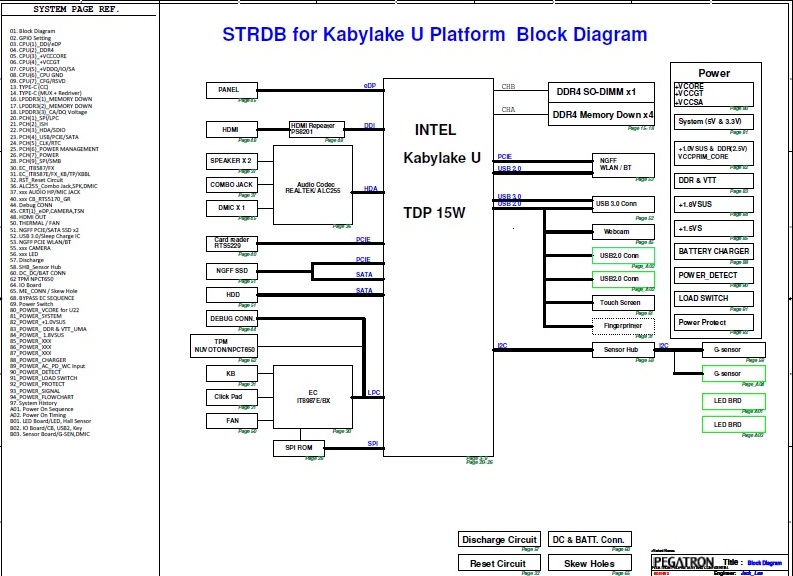Click the diagram title STRDB for Kabylake U
This screenshot has width=793, height=576.
click(435, 34)
